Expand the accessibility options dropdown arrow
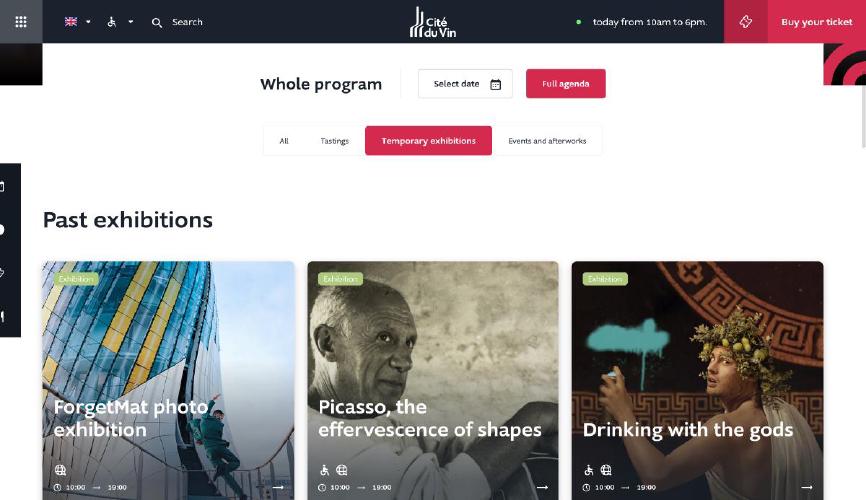 (x=131, y=22)
